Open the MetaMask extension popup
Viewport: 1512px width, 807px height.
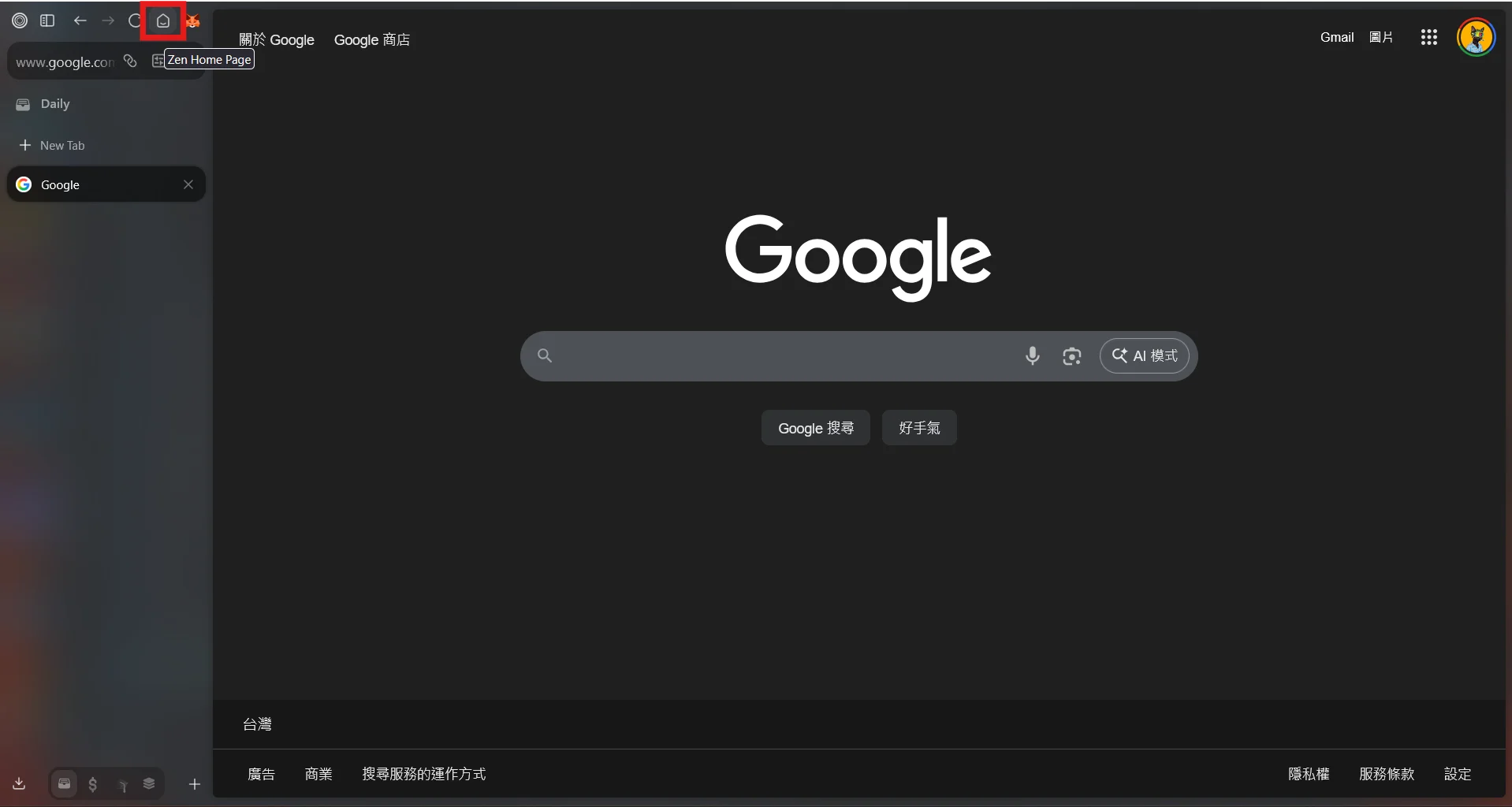click(192, 21)
